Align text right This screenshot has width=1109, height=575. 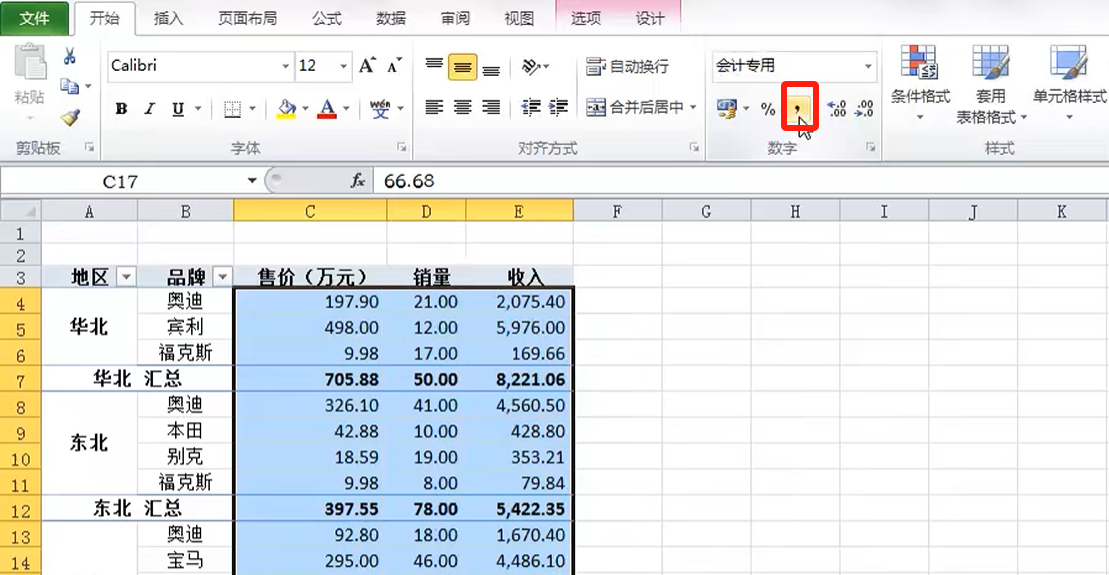tap(491, 108)
